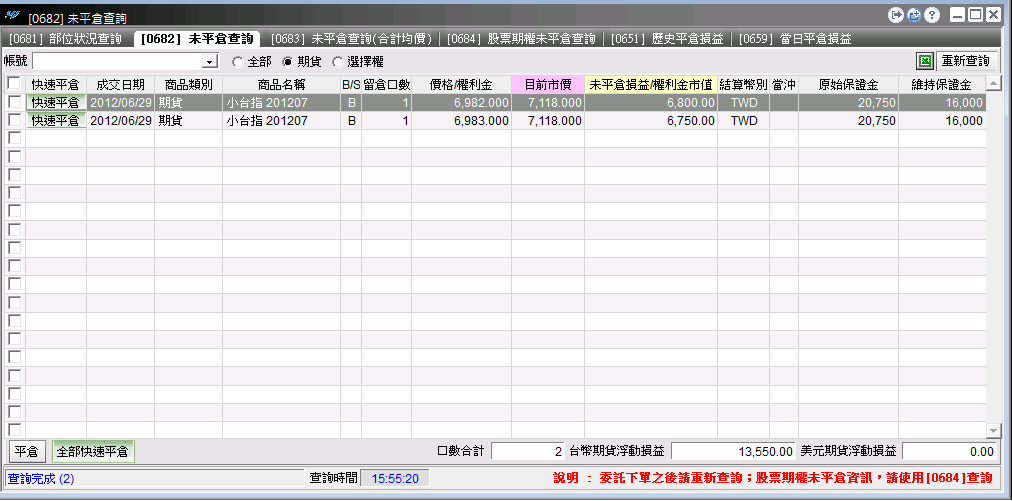The image size is (1012, 501).
Task: Click the 台幣期貨浮動損益 field showing 13,550.00
Action: coord(734,452)
